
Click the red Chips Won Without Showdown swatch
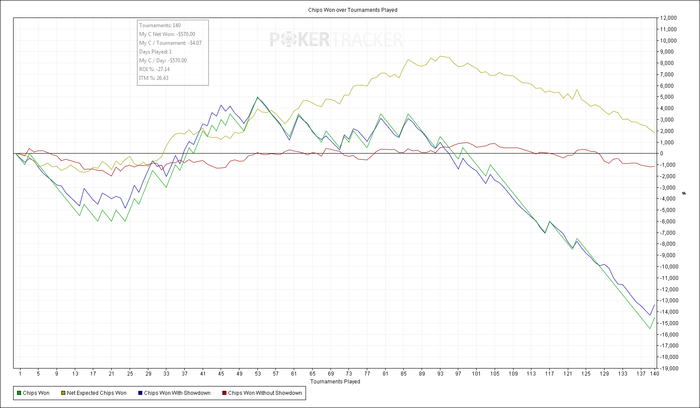(224, 393)
